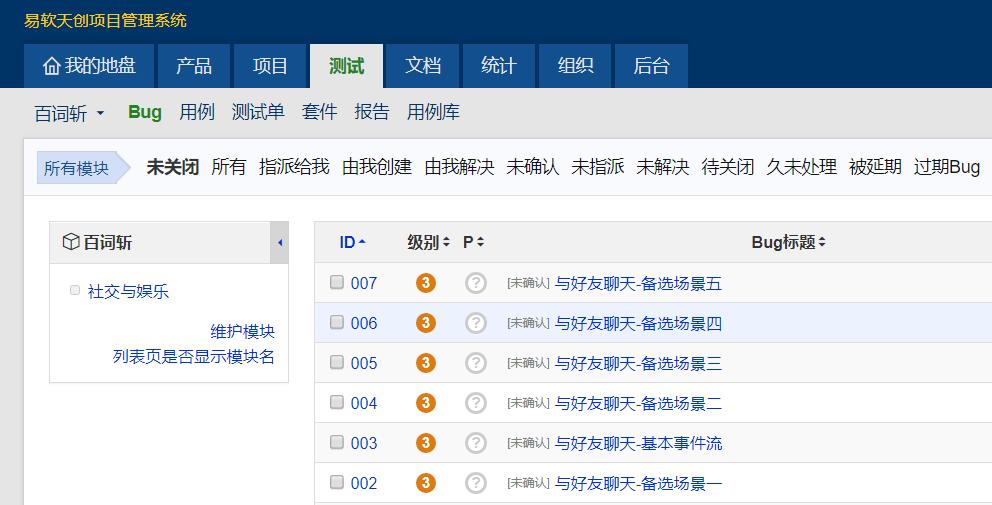The width and height of the screenshot is (992, 505).
Task: Check the box for bug 004
Action: 337,402
